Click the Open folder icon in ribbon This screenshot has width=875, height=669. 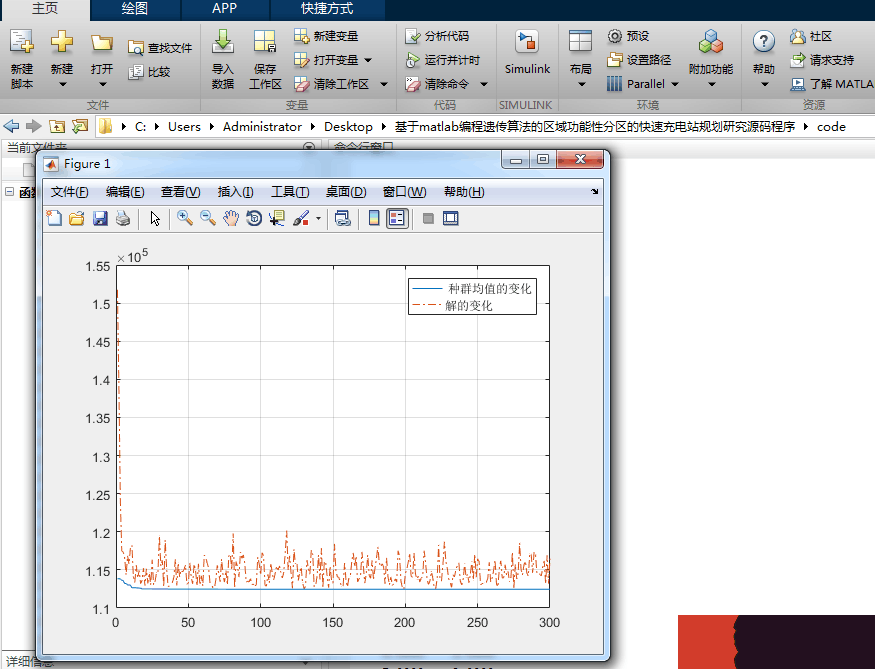coord(102,43)
